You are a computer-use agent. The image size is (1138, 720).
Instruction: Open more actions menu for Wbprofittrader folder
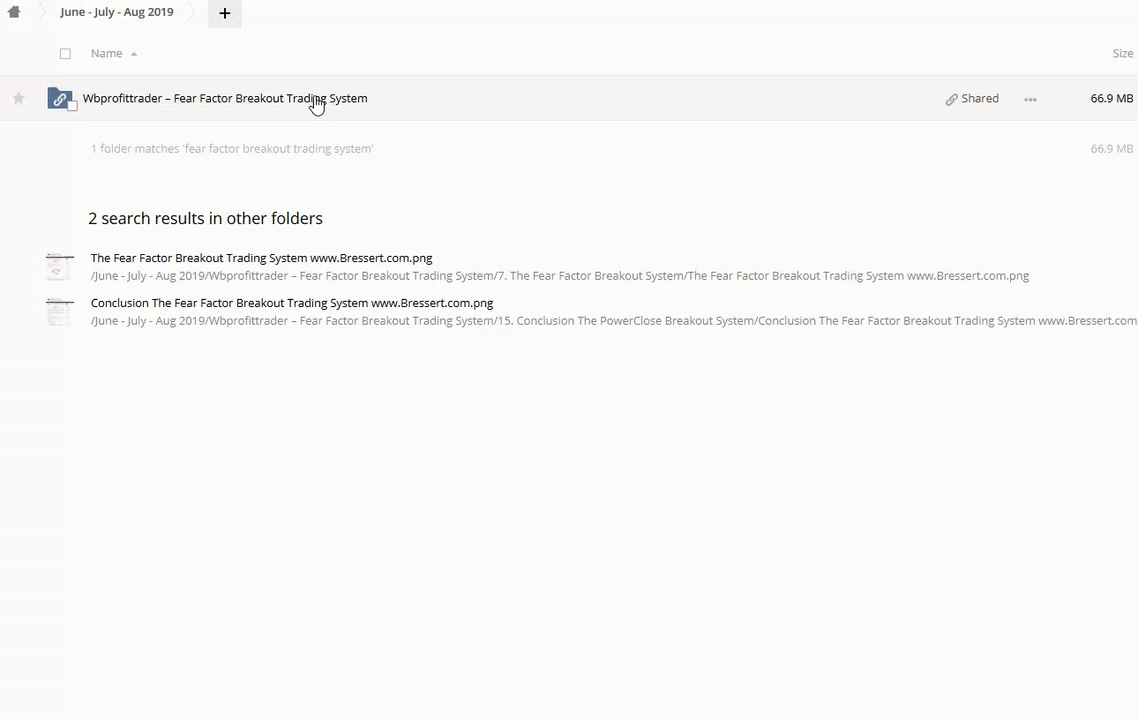click(1030, 99)
